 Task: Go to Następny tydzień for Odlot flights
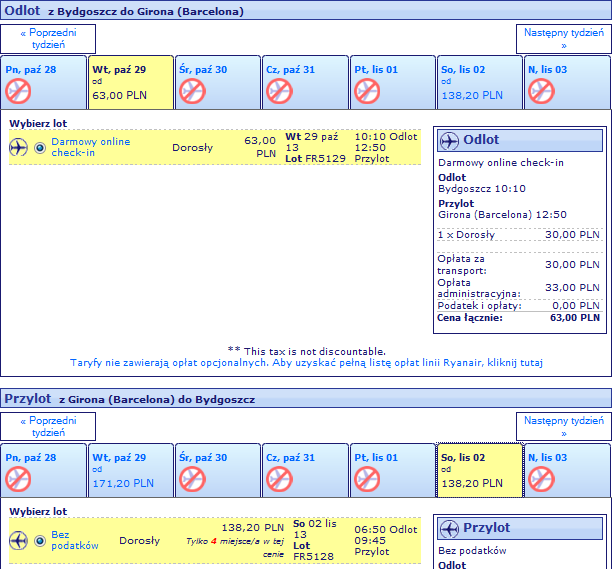tap(564, 39)
